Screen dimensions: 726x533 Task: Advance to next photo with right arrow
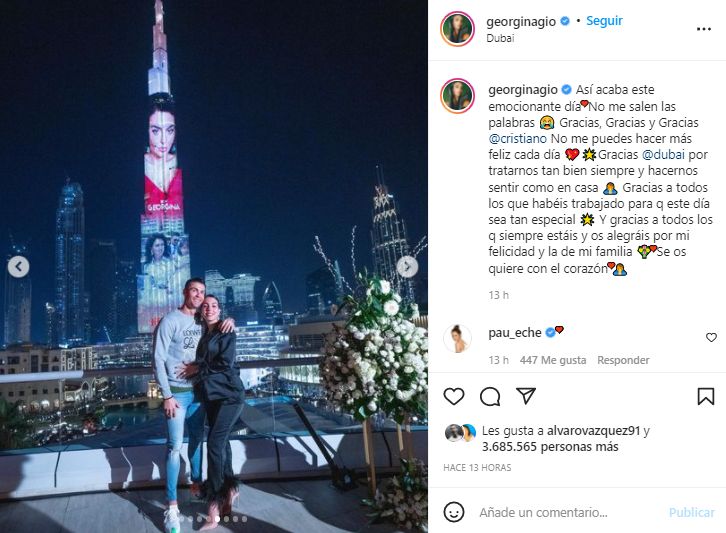[407, 267]
